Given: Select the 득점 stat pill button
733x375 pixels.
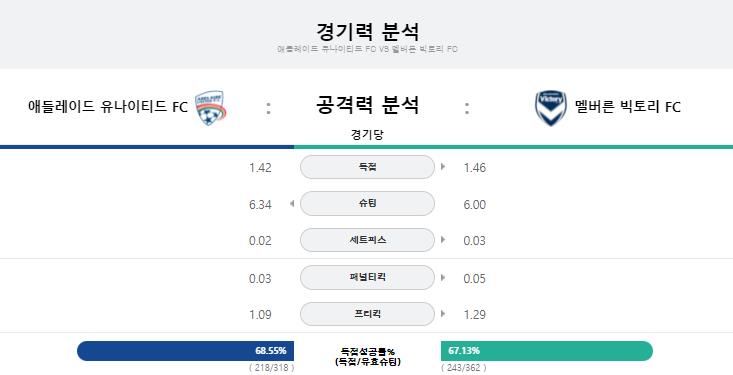Looking at the screenshot, I should 367,167.
